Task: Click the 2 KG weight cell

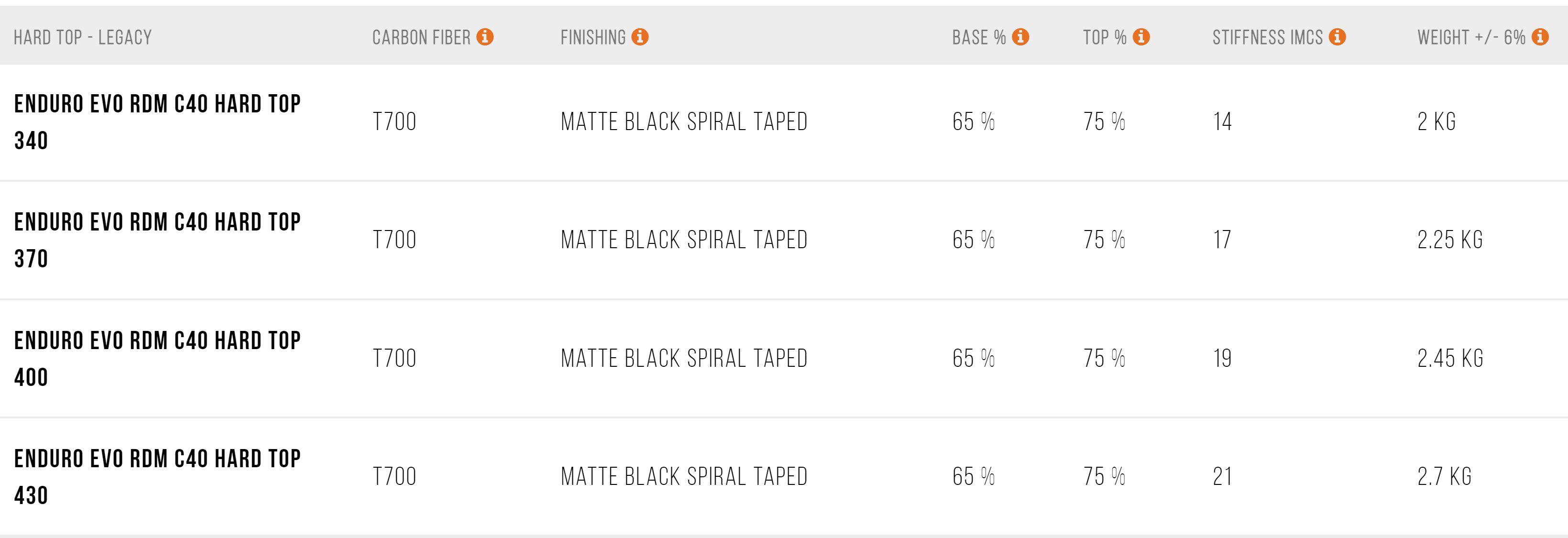Action: point(1436,122)
